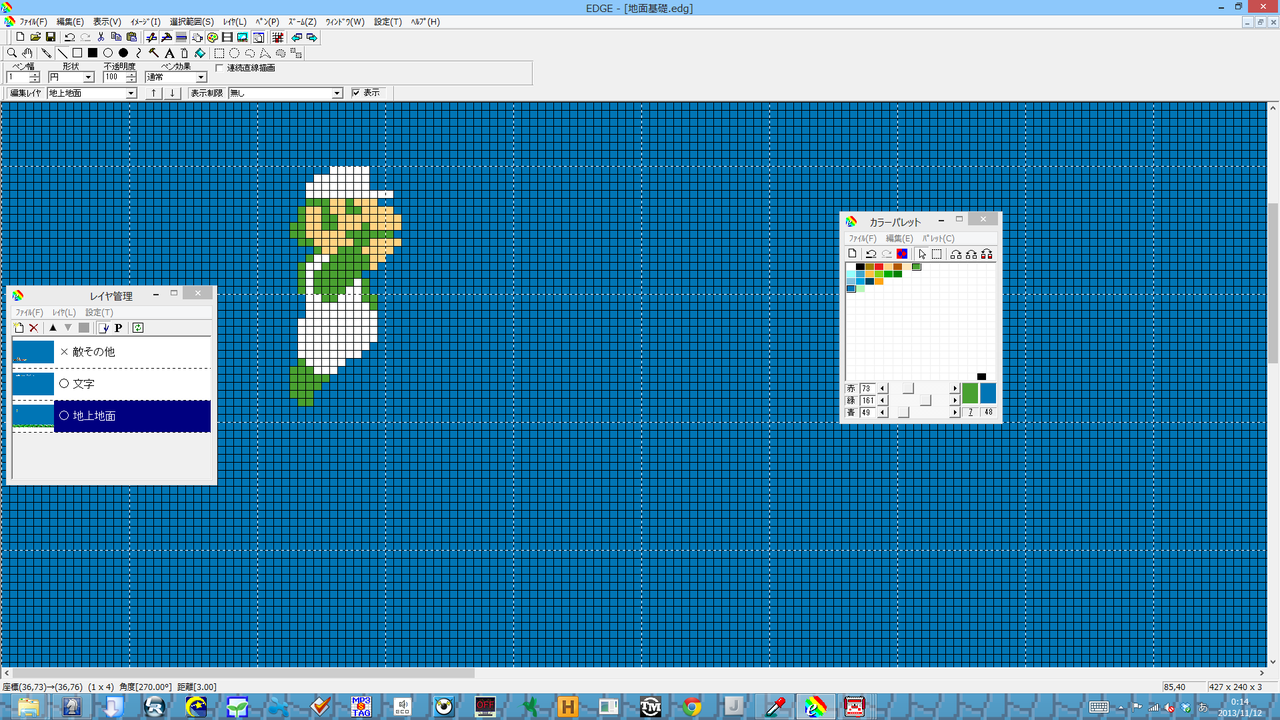Open a file with the folder icon
The height and width of the screenshot is (720, 1280).
(x=35, y=37)
